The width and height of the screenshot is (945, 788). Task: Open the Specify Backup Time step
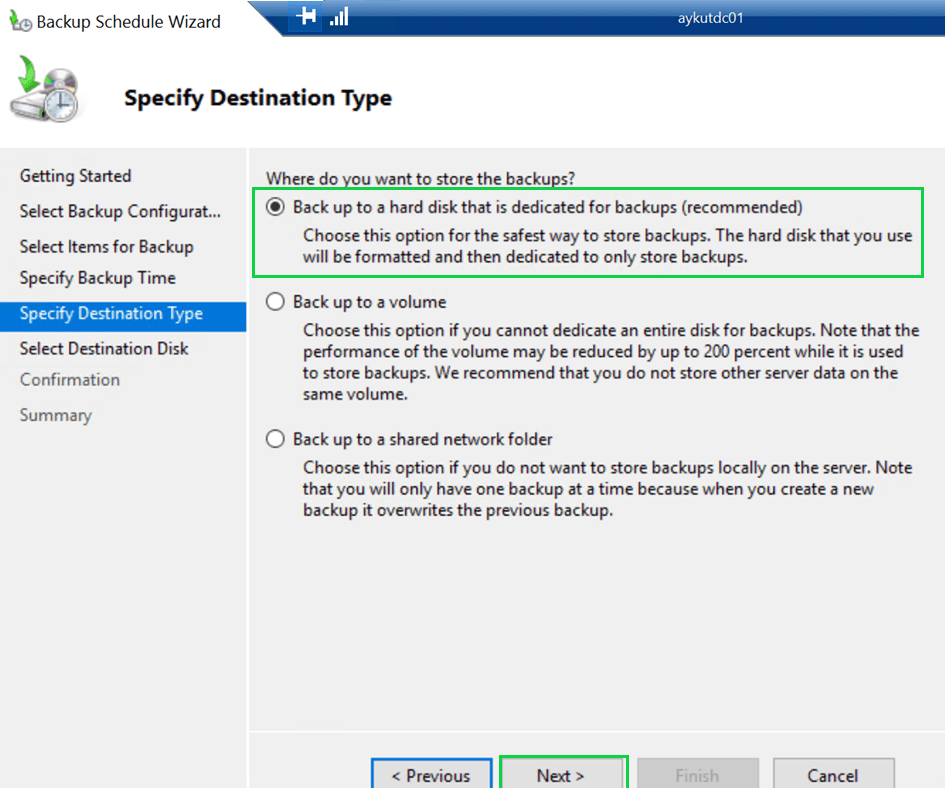pos(97,278)
